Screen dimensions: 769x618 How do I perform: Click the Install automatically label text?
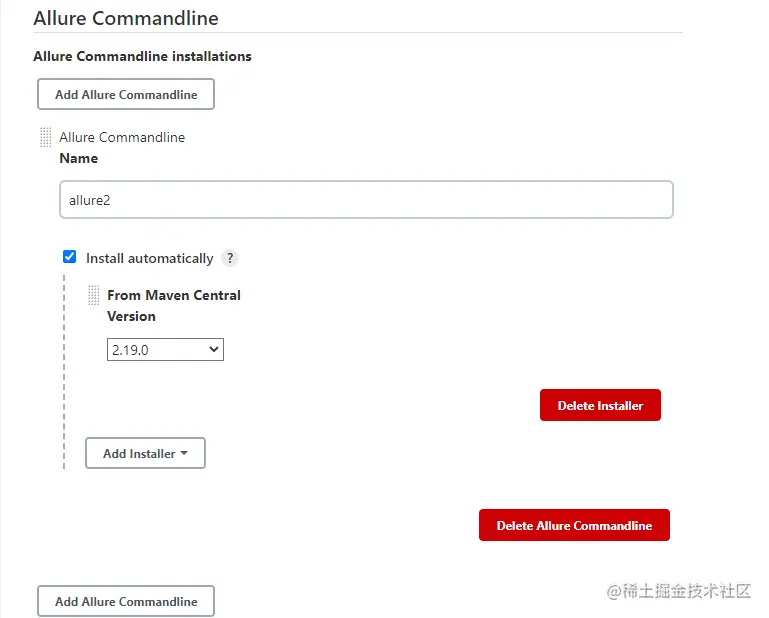(149, 258)
